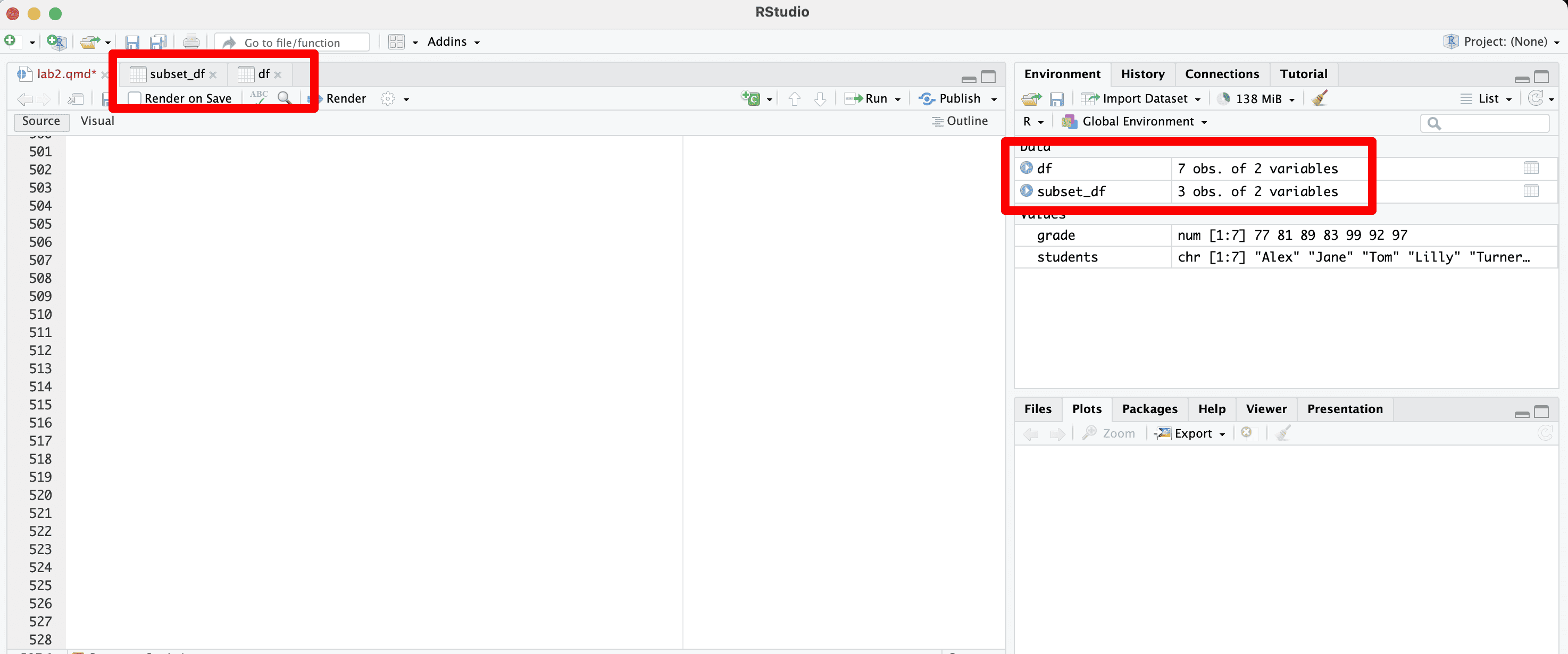Switch to the History tab
This screenshot has height=654, width=1568.
pos(1142,74)
